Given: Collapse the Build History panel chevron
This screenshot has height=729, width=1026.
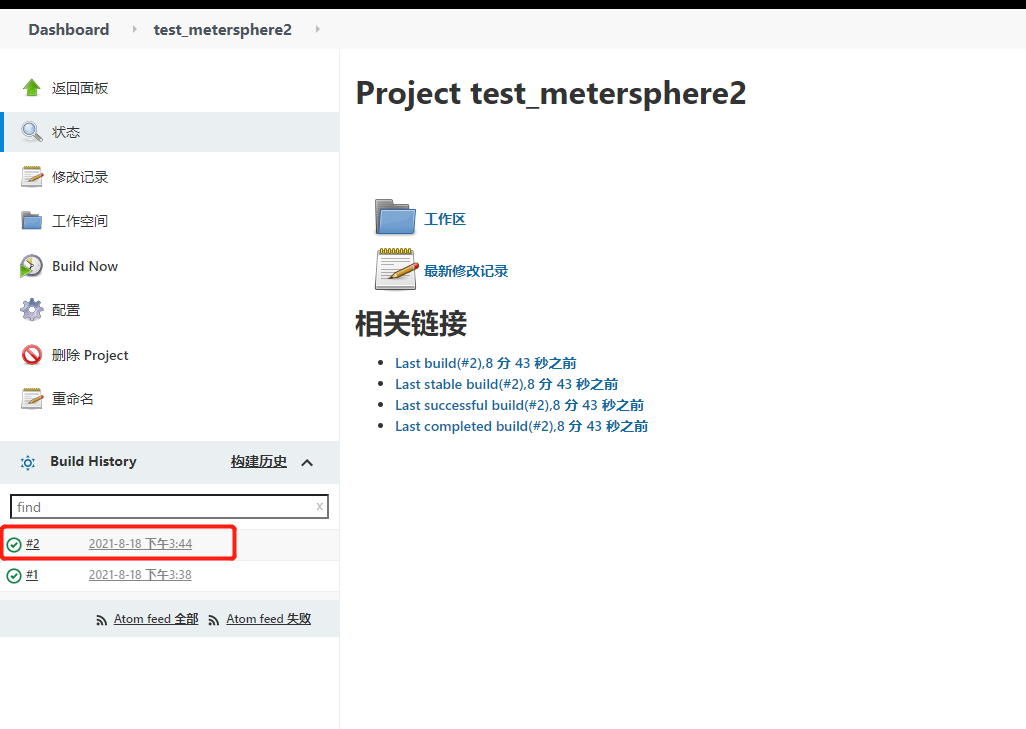Looking at the screenshot, I should click(x=308, y=462).
